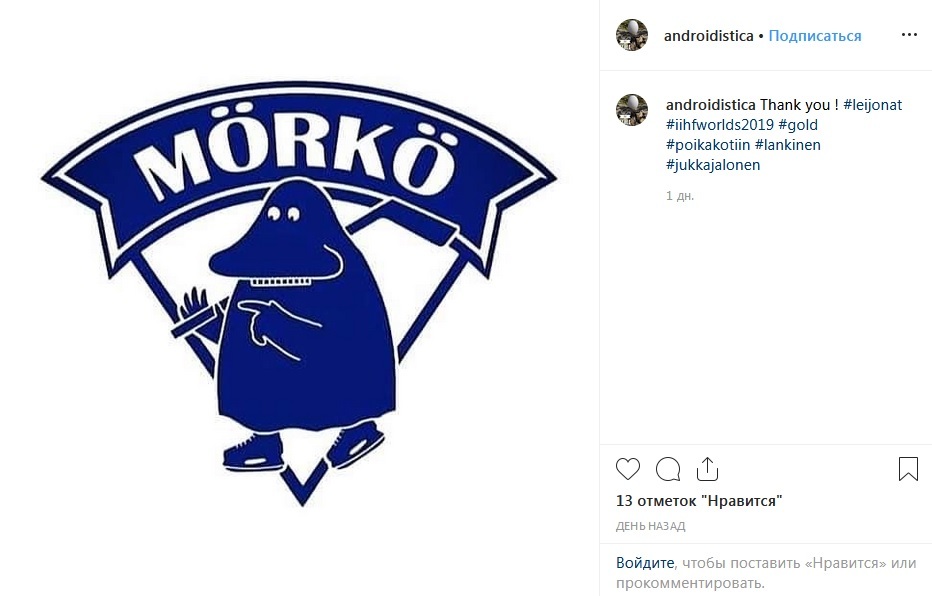The image size is (932, 596).
Task: Open the avatar next to the caption
Action: (632, 110)
